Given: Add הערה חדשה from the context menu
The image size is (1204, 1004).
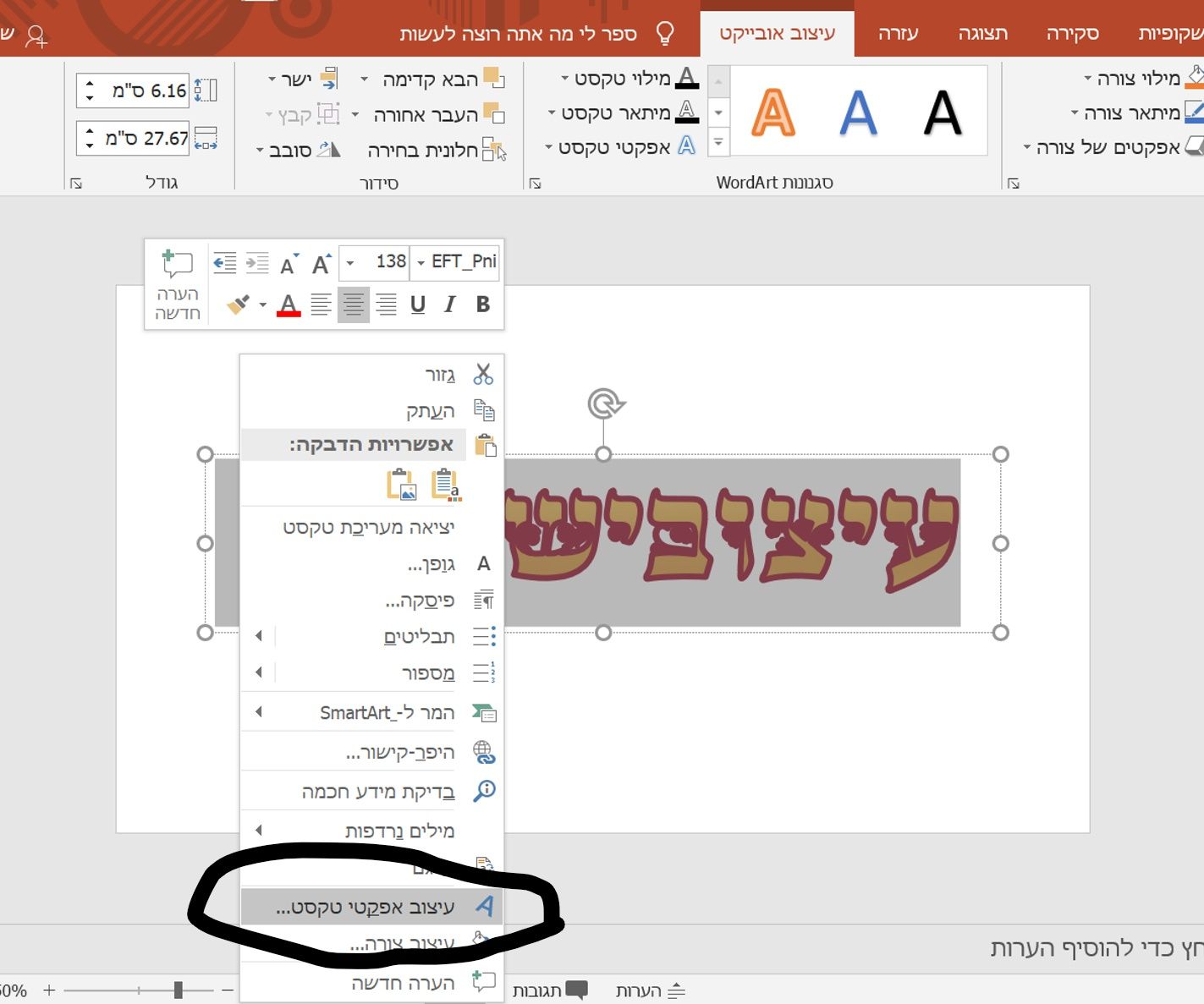Looking at the screenshot, I should (372, 983).
